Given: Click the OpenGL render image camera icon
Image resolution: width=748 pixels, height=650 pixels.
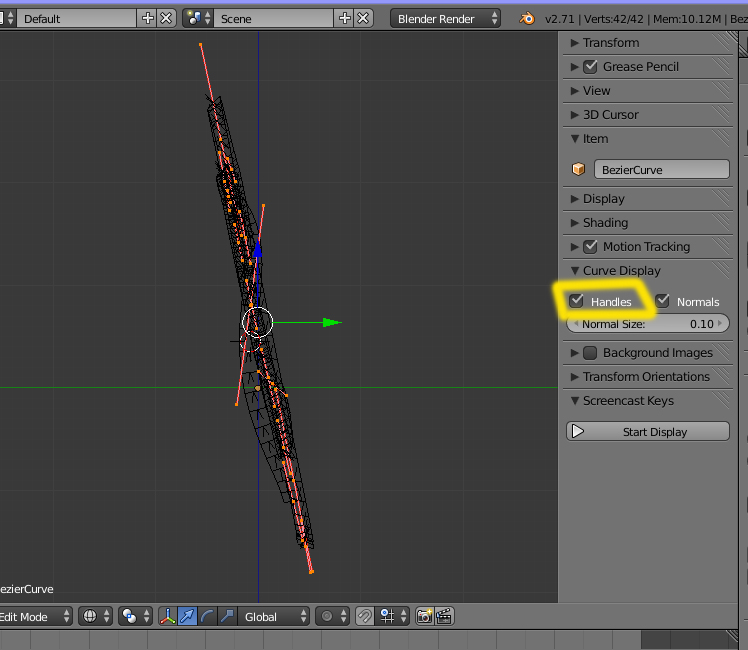Looking at the screenshot, I should (425, 616).
